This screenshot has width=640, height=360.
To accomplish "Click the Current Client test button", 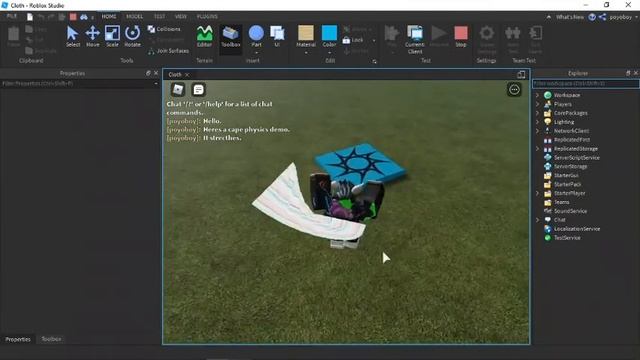I will click(x=415, y=39).
